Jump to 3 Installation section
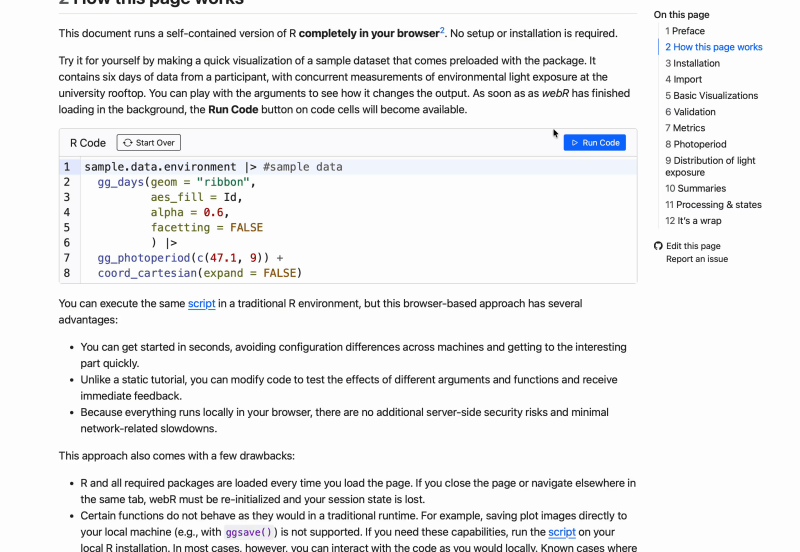 click(692, 63)
